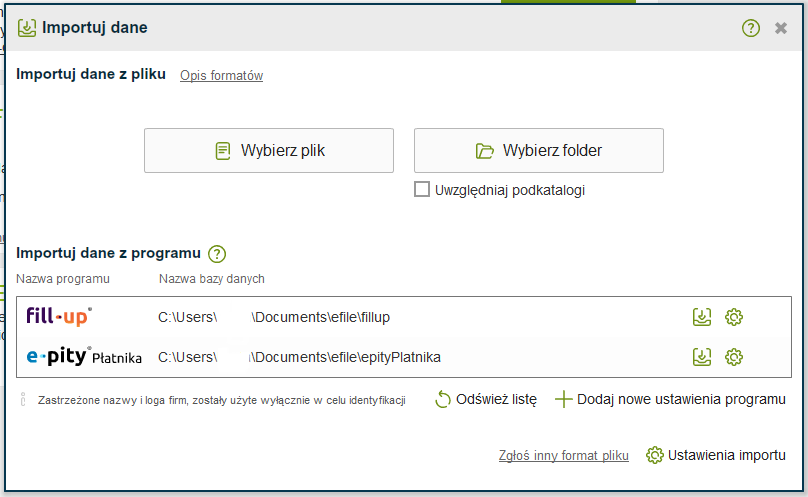Enable the Uwzględniaj podkatalogi checkbox
808x497 pixels.
point(422,189)
